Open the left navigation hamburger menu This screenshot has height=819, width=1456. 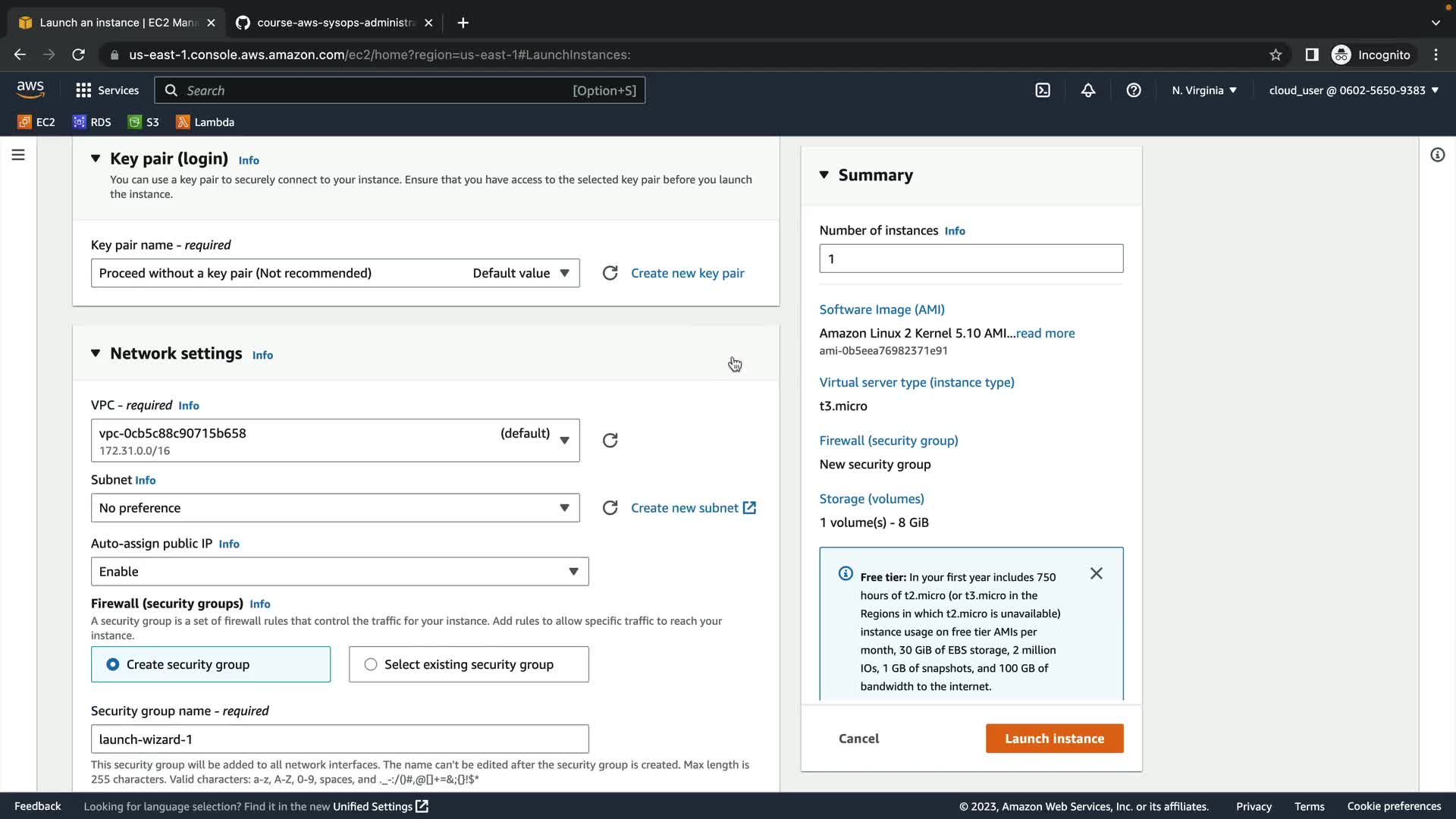[18, 155]
